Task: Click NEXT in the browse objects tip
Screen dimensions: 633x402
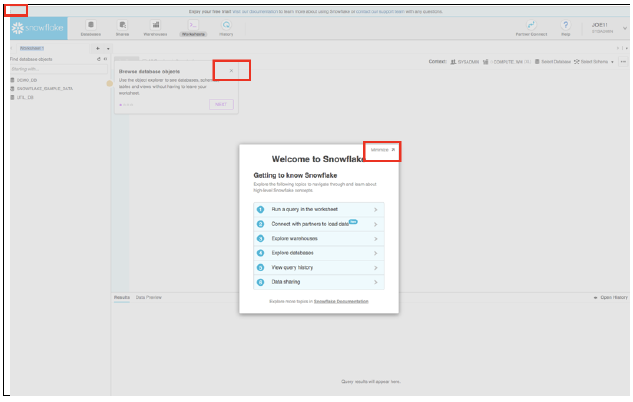Action: click(x=221, y=105)
